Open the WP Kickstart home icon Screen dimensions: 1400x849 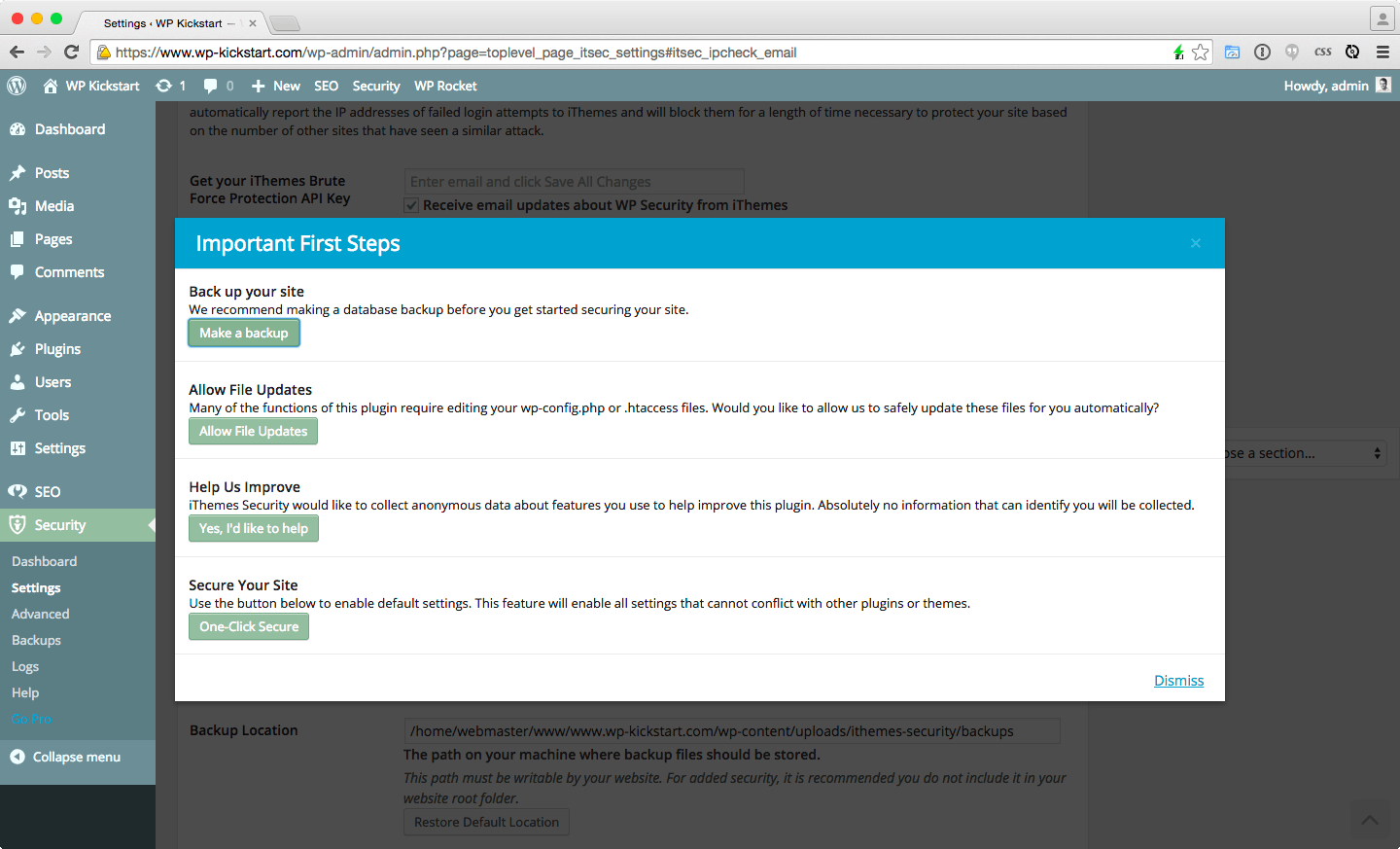51,86
